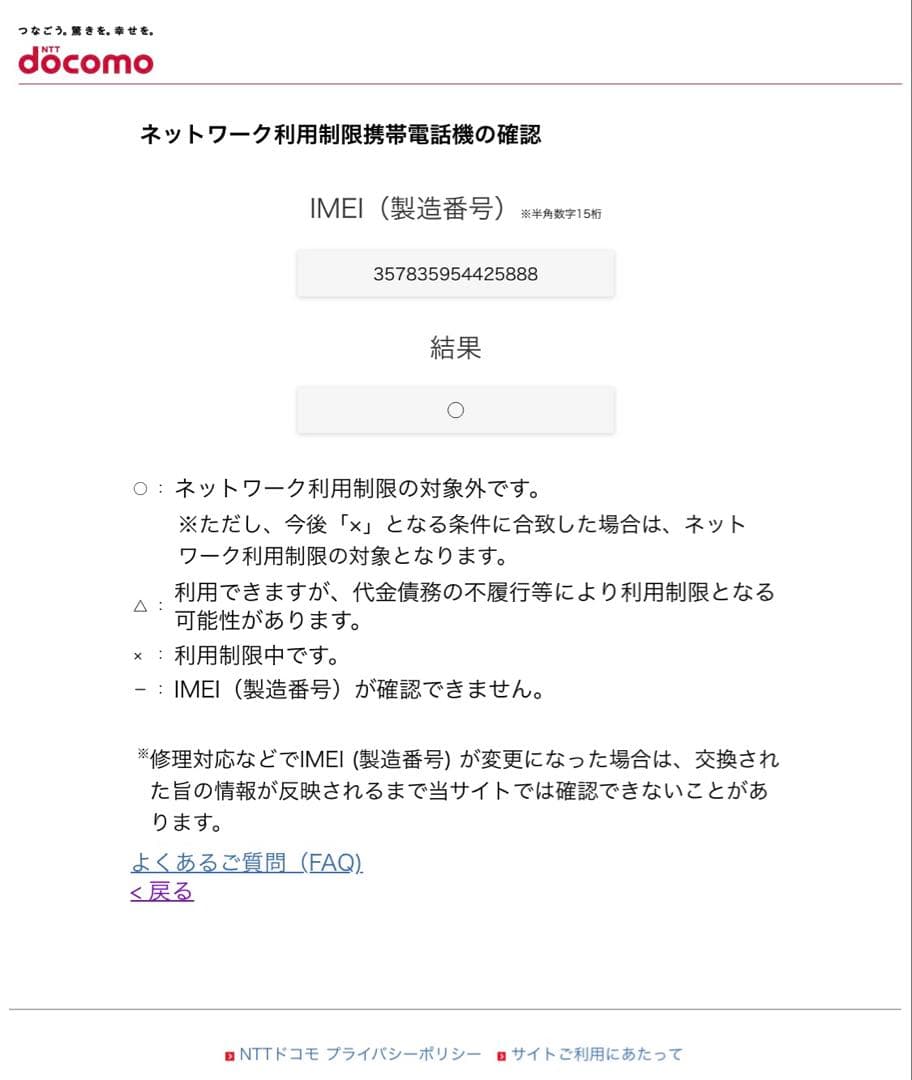Click the page heading ネットワーク利用制限携帯電話機の確認

(340, 134)
